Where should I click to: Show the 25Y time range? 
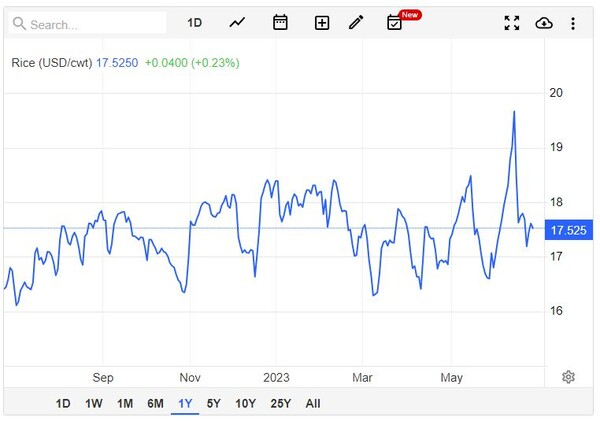click(281, 404)
